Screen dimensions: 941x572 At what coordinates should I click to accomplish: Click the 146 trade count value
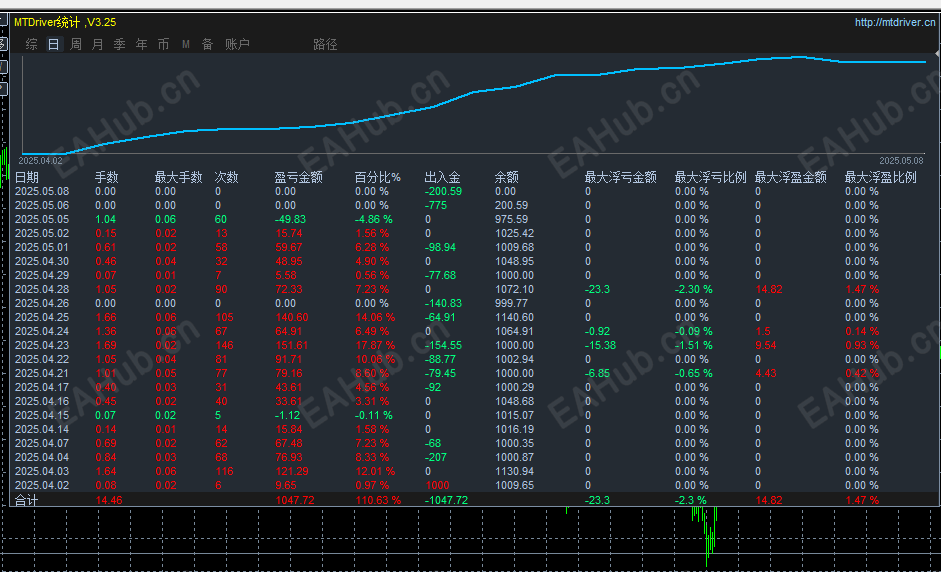(x=224, y=345)
